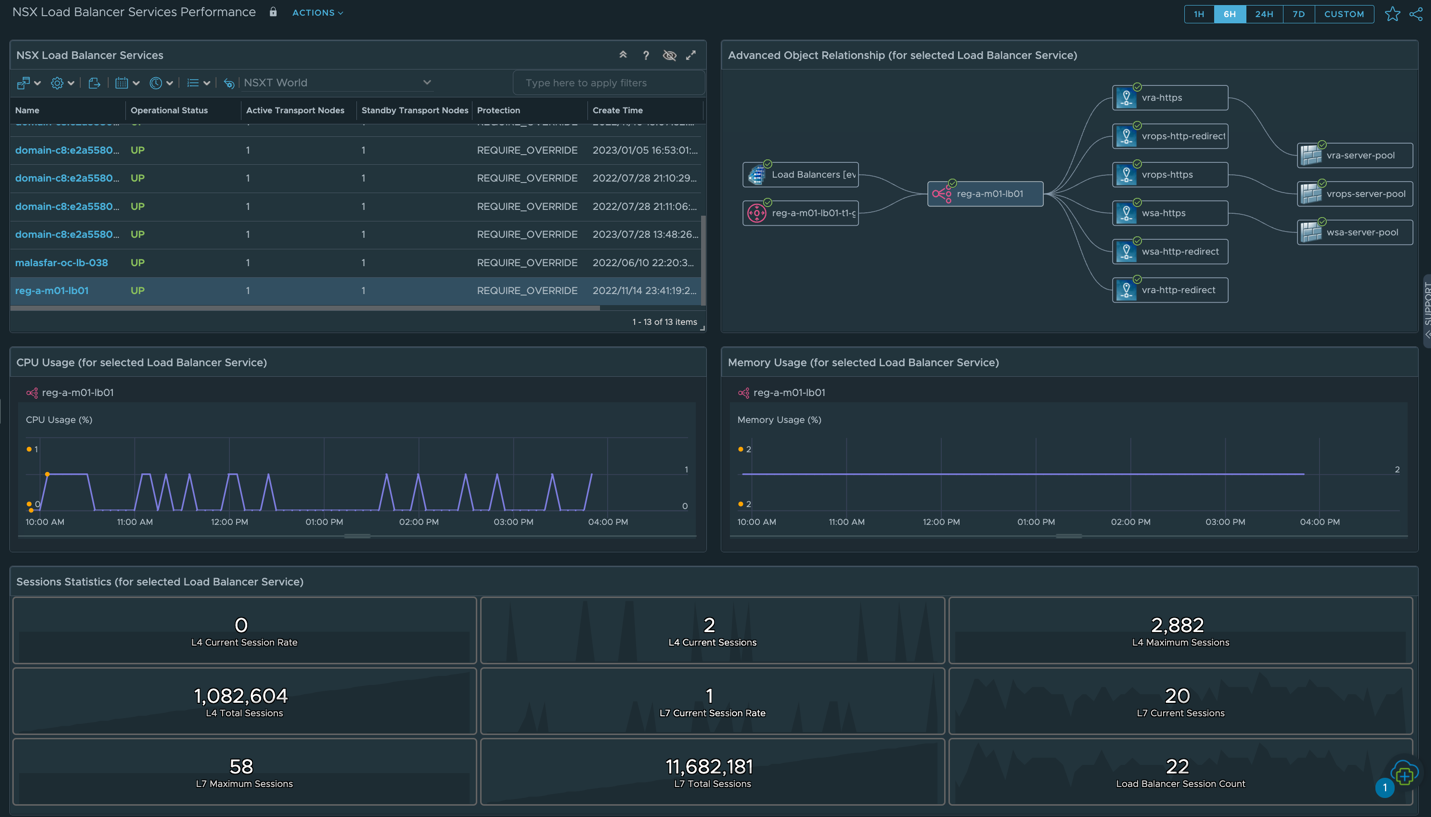This screenshot has width=1431, height=817.
Task: Set time range to 1H
Action: point(1199,14)
